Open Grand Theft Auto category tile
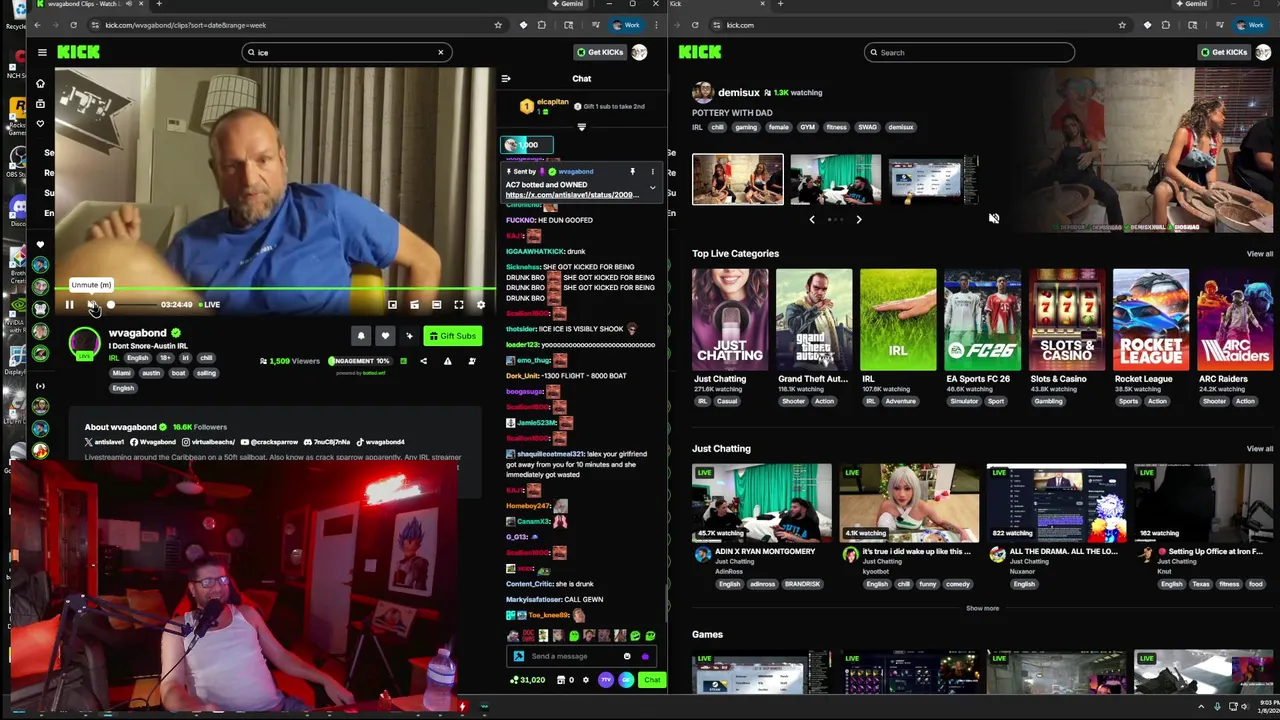The height and width of the screenshot is (720, 1280). tap(814, 319)
